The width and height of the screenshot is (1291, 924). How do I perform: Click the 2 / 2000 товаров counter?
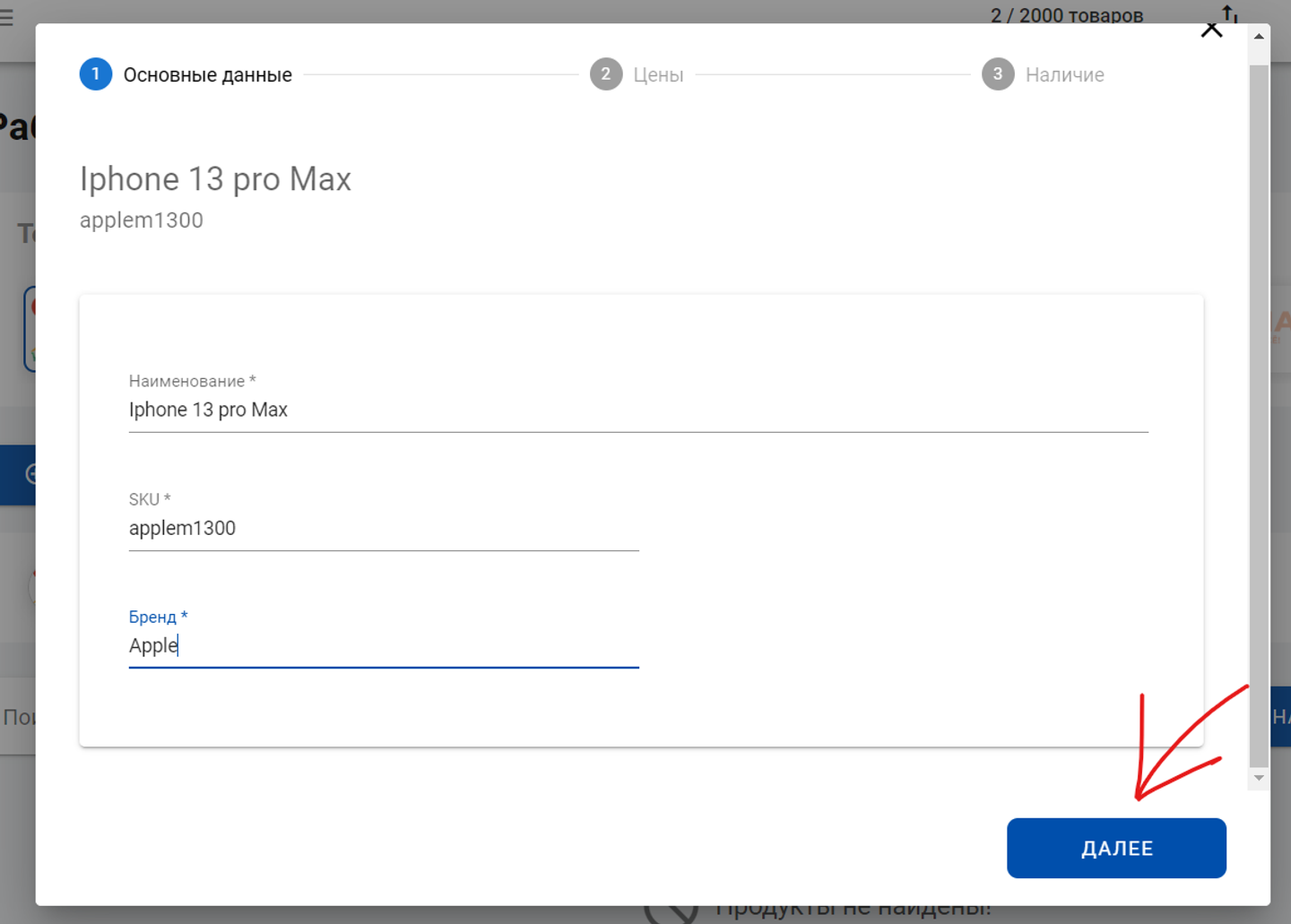1066,14
